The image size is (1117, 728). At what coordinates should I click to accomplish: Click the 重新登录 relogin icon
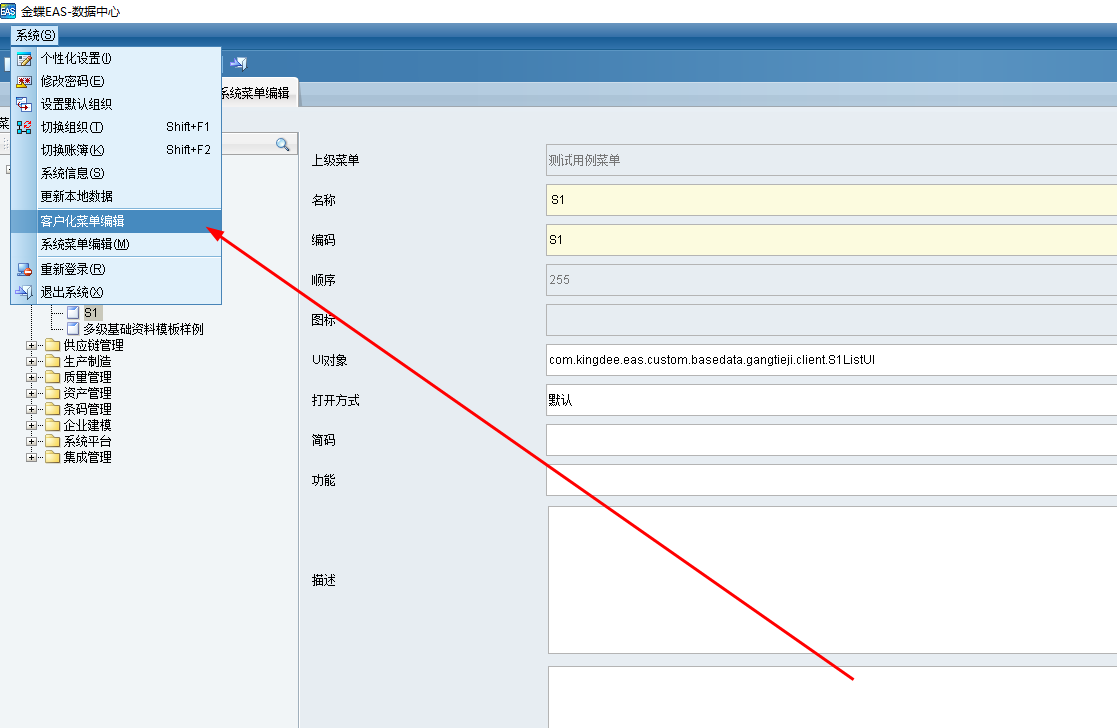click(x=24, y=270)
